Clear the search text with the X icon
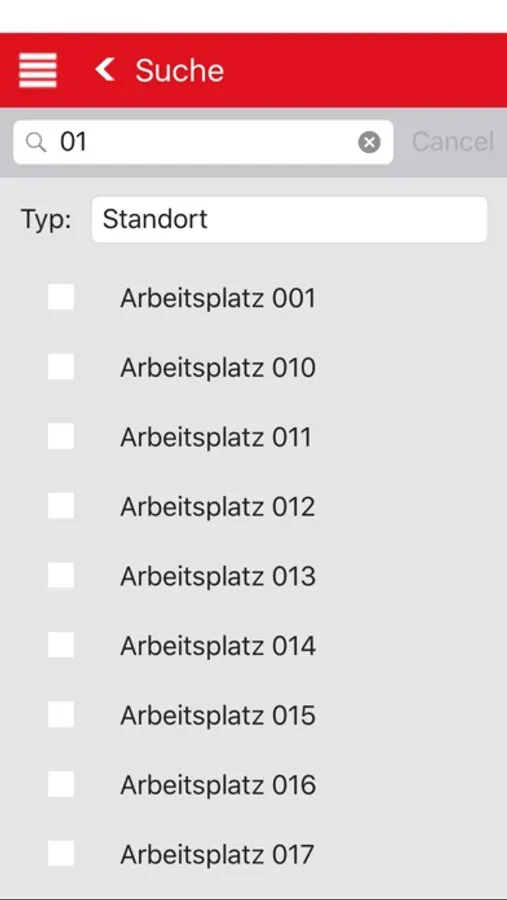This screenshot has height=900, width=507. click(x=369, y=142)
